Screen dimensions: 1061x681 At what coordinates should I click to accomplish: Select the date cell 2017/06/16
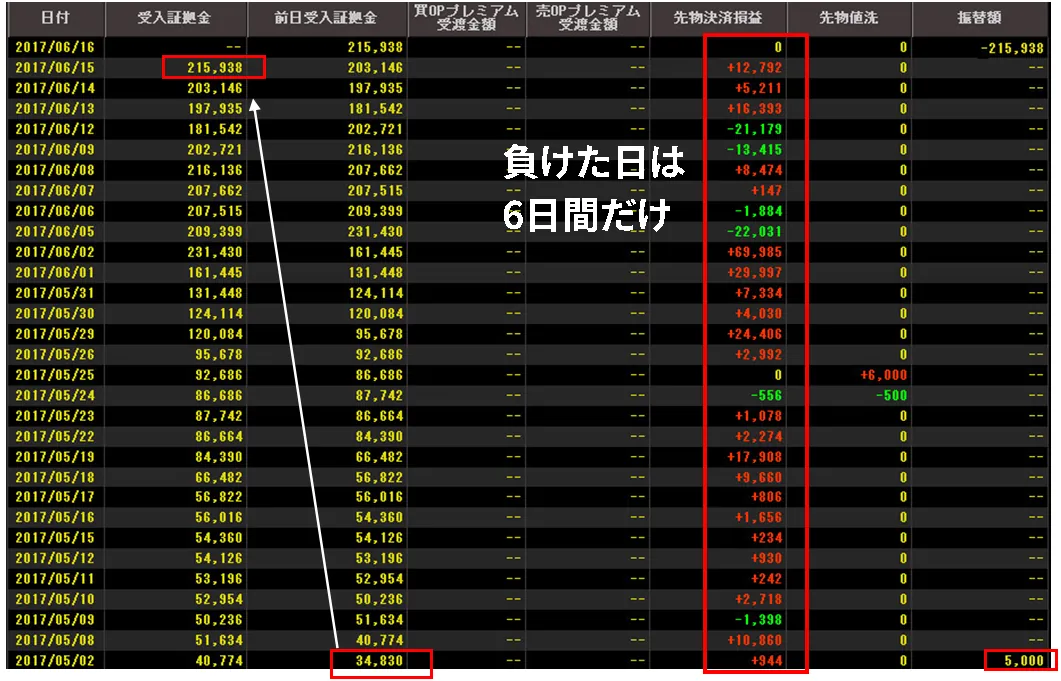click(55, 47)
